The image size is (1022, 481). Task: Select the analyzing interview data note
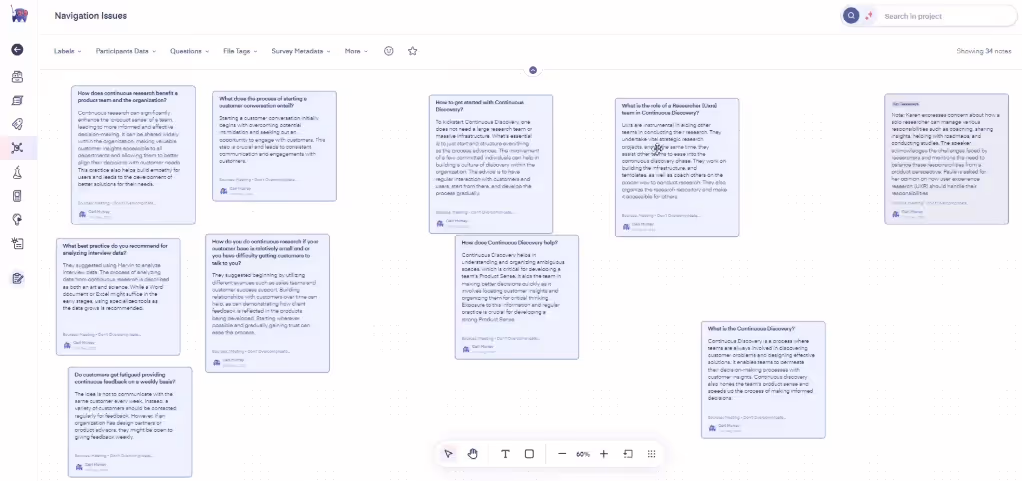pos(118,297)
